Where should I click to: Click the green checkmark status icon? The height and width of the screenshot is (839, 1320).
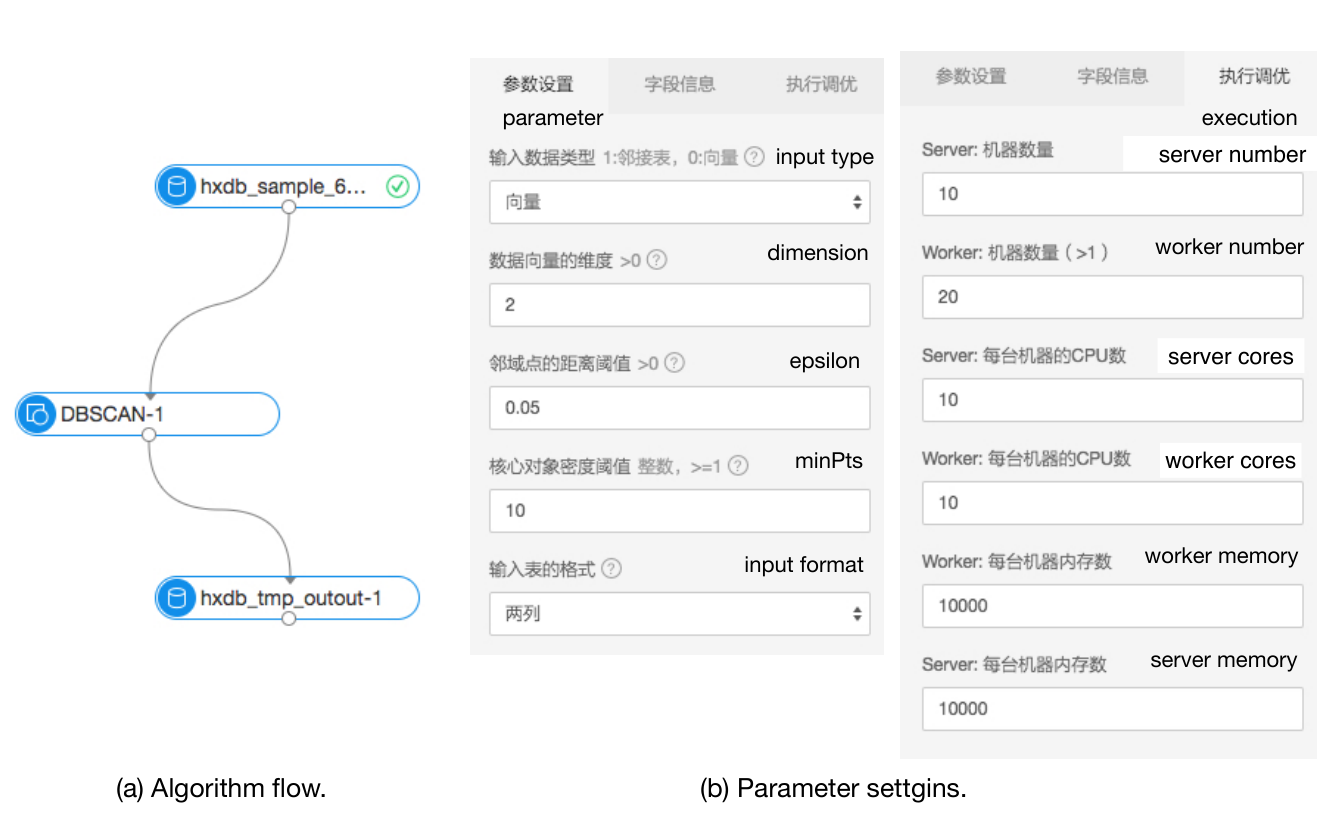(397, 186)
